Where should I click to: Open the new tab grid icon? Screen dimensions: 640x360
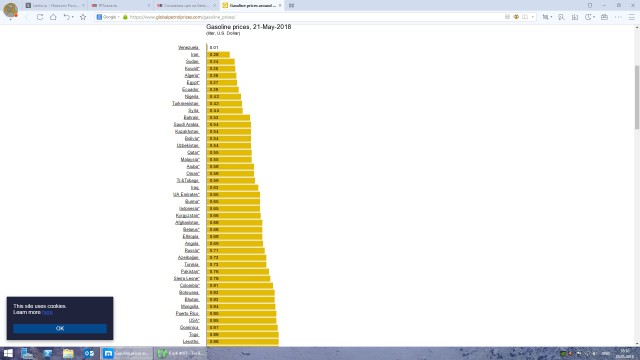click(291, 5)
